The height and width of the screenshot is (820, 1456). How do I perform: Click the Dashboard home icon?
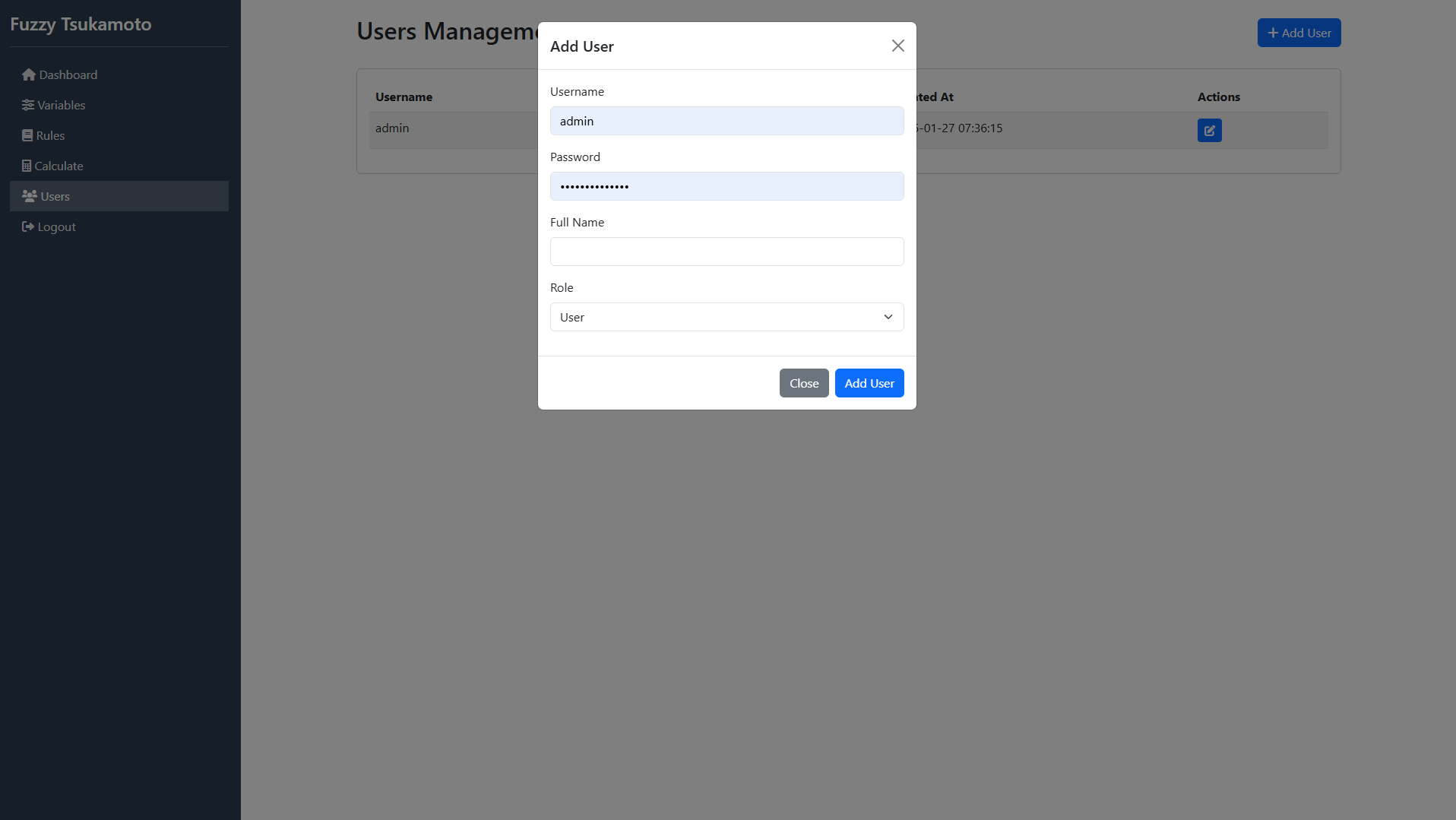[29, 74]
